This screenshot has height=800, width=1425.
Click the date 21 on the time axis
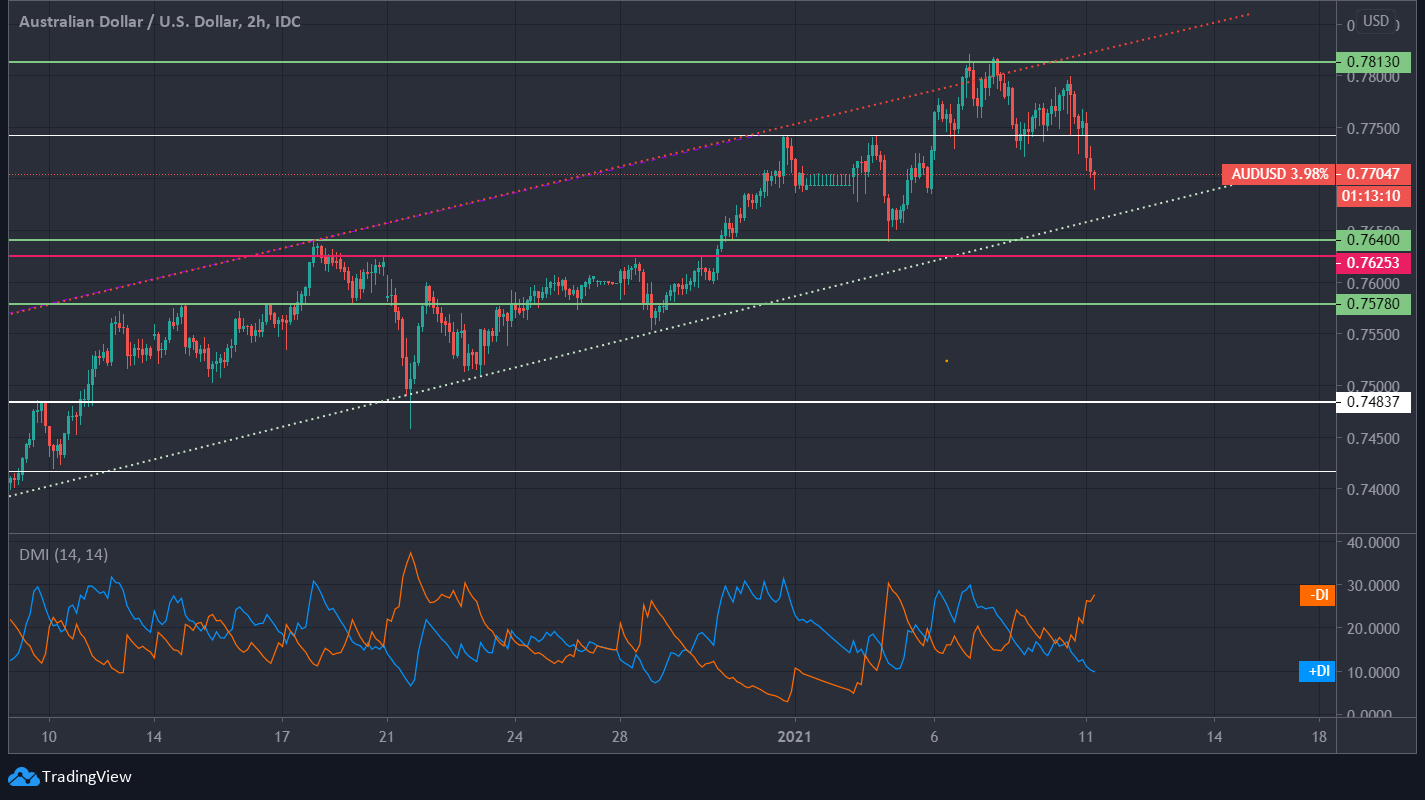click(x=387, y=737)
